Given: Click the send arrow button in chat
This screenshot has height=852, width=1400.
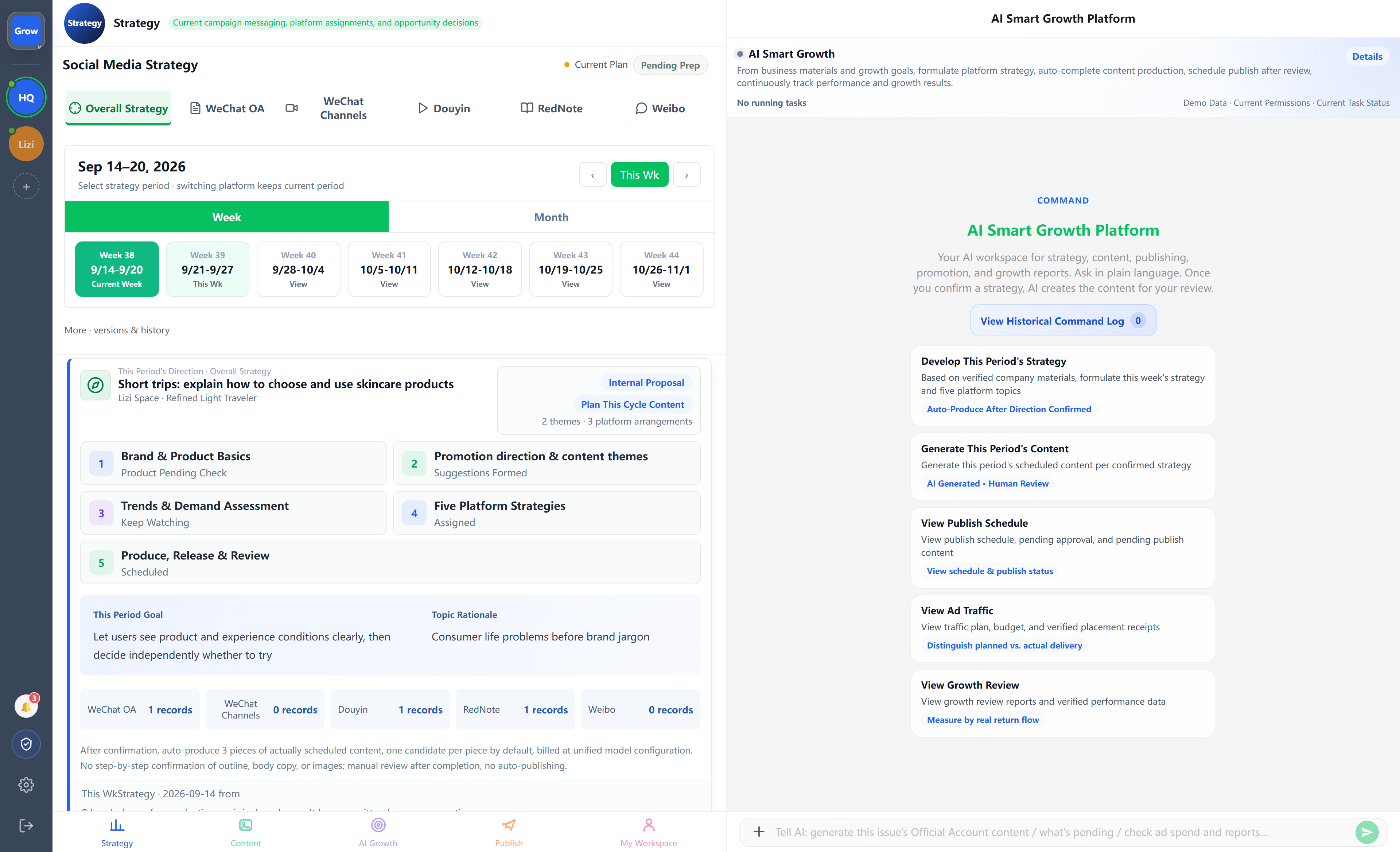Looking at the screenshot, I should click(1367, 832).
